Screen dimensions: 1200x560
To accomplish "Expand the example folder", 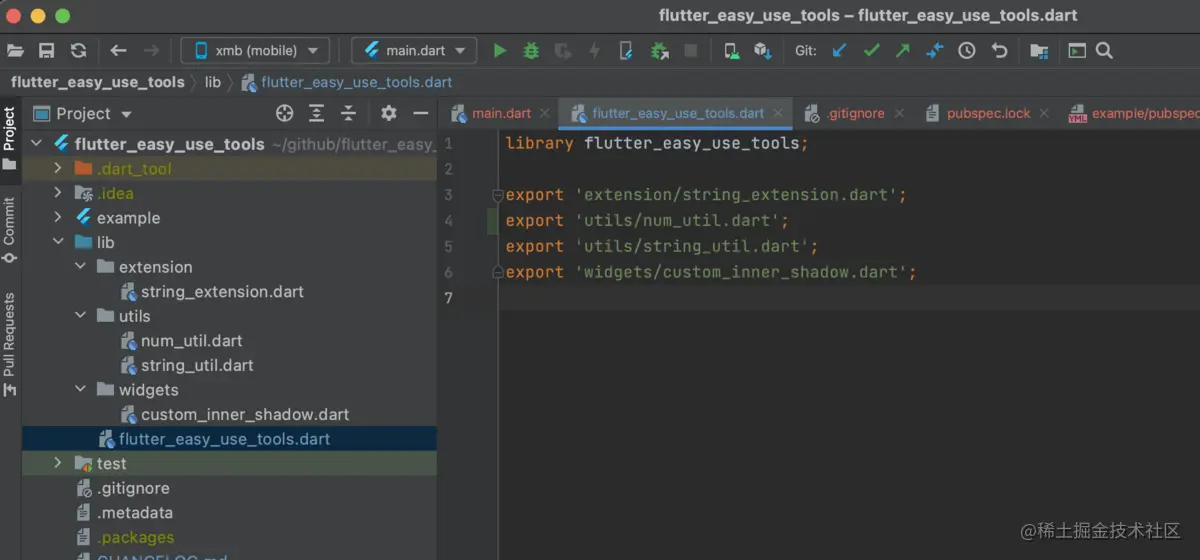I will coord(58,218).
